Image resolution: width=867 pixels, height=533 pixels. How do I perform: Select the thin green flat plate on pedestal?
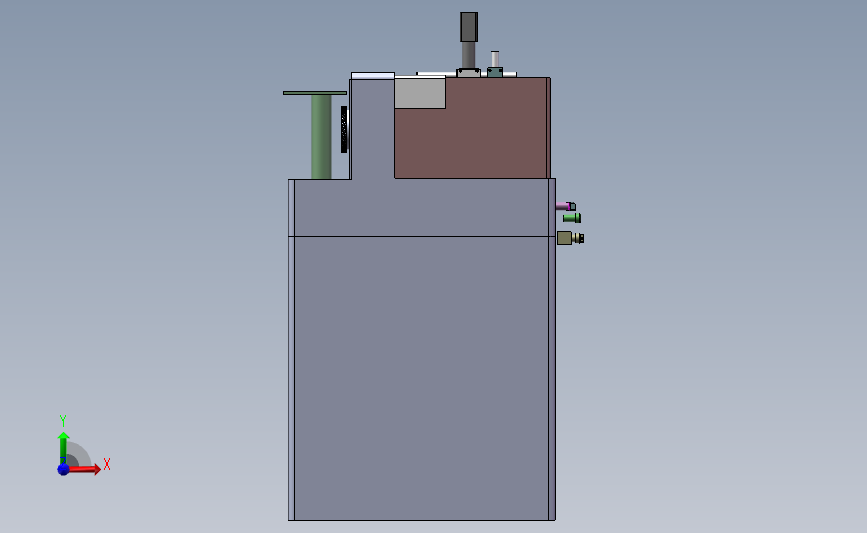coord(315,93)
